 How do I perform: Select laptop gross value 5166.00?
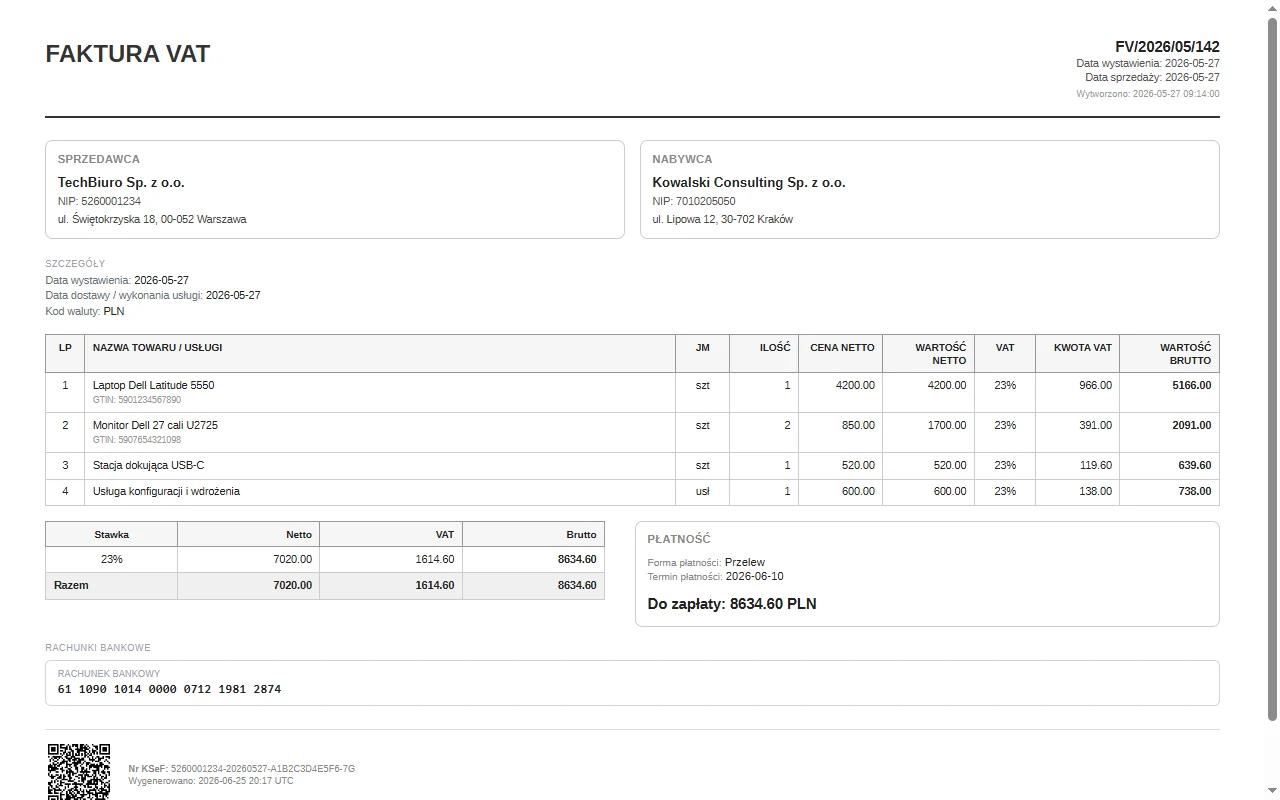point(1192,385)
